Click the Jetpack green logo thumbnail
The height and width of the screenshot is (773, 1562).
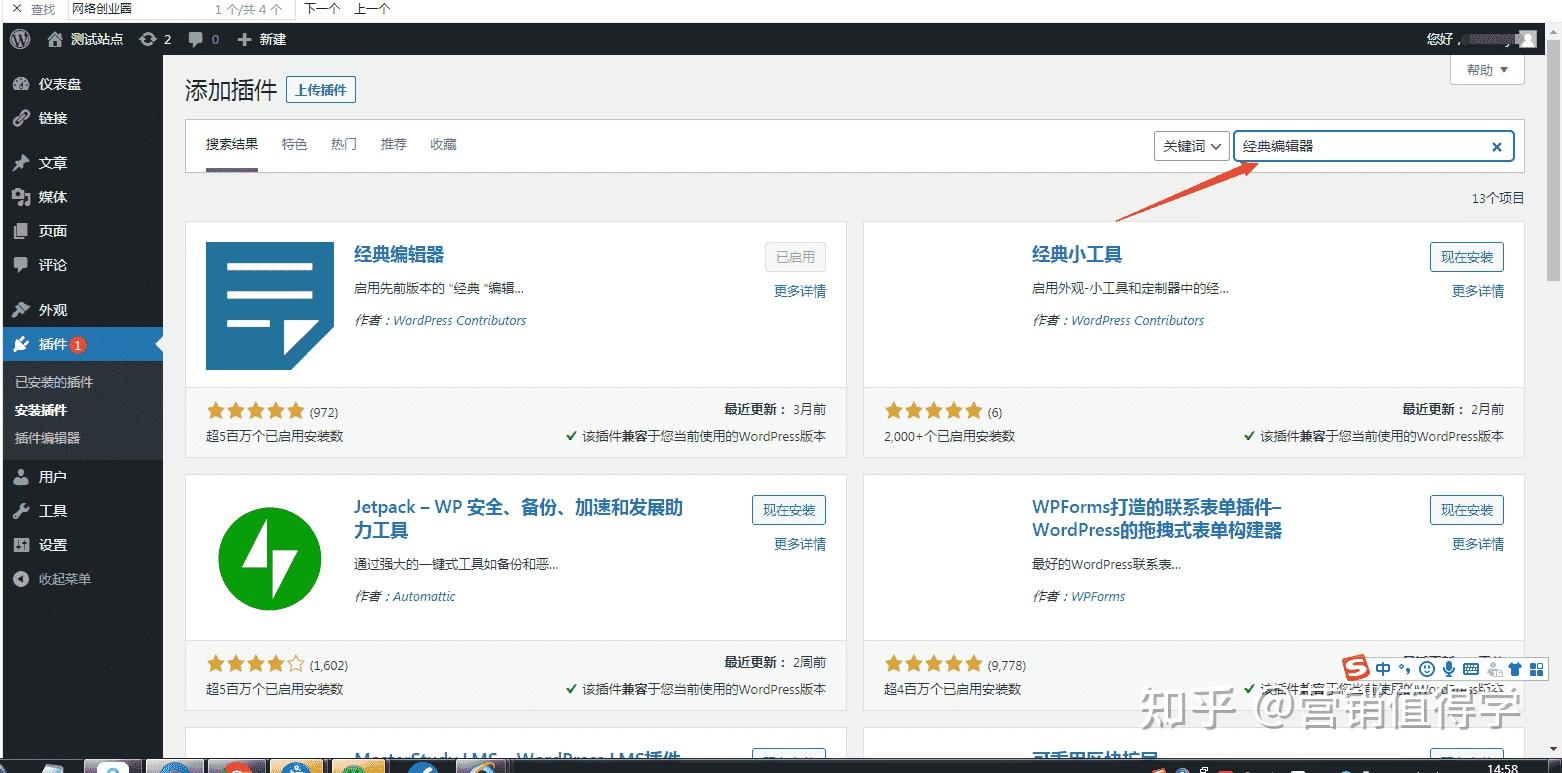pos(270,559)
